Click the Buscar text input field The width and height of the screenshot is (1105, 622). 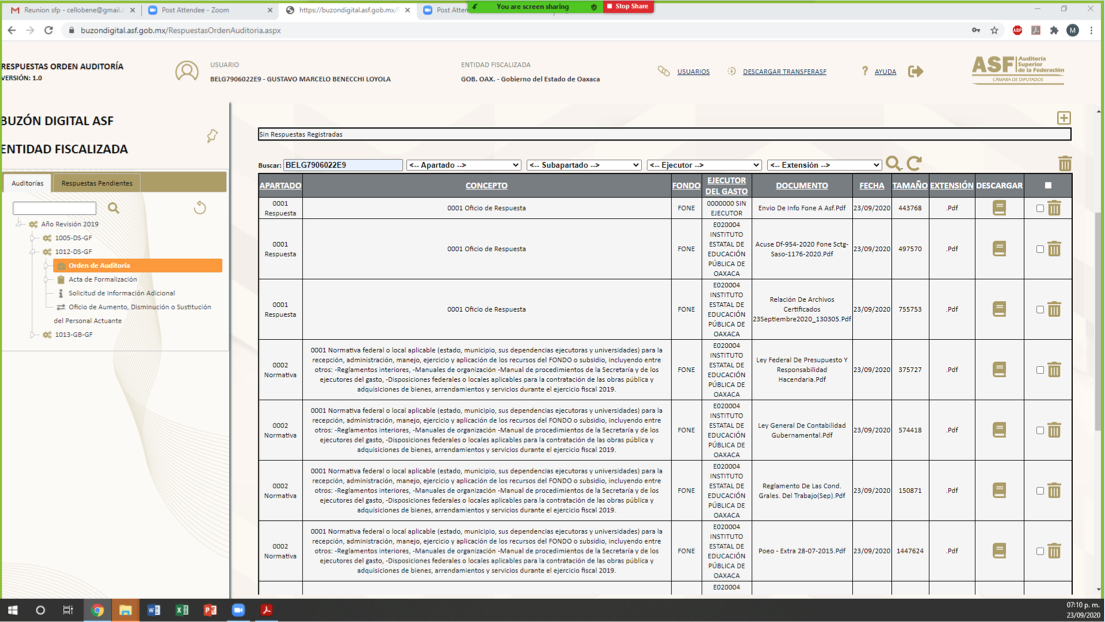coord(343,165)
